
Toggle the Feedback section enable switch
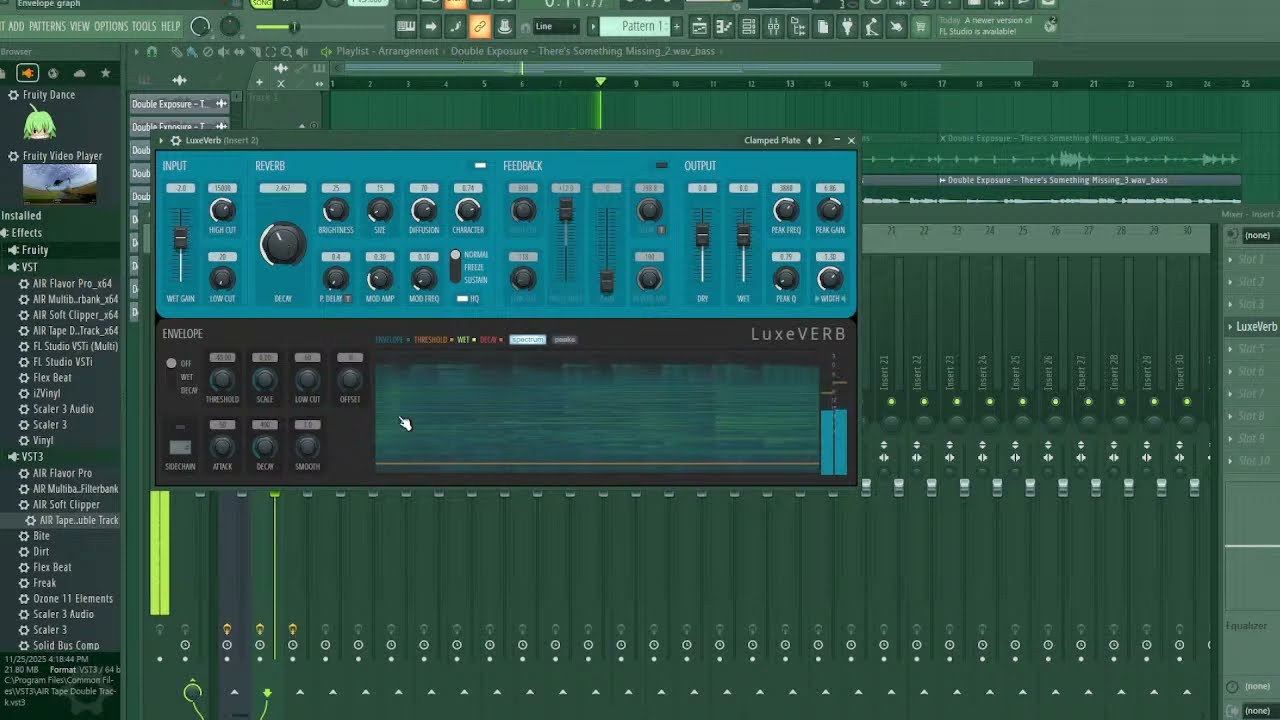(661, 165)
